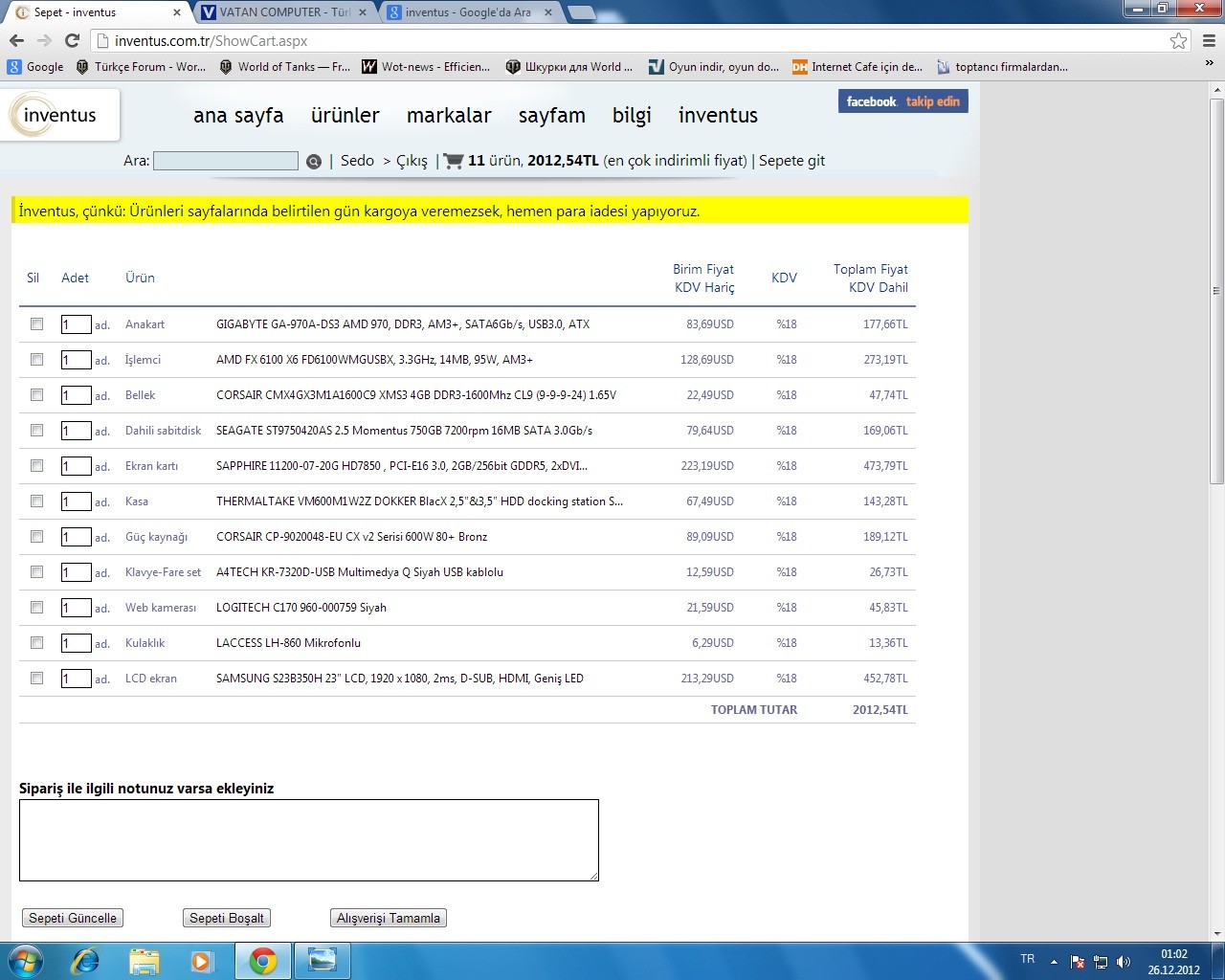
Task: Reload the page with refresh icon
Action: click(x=72, y=40)
